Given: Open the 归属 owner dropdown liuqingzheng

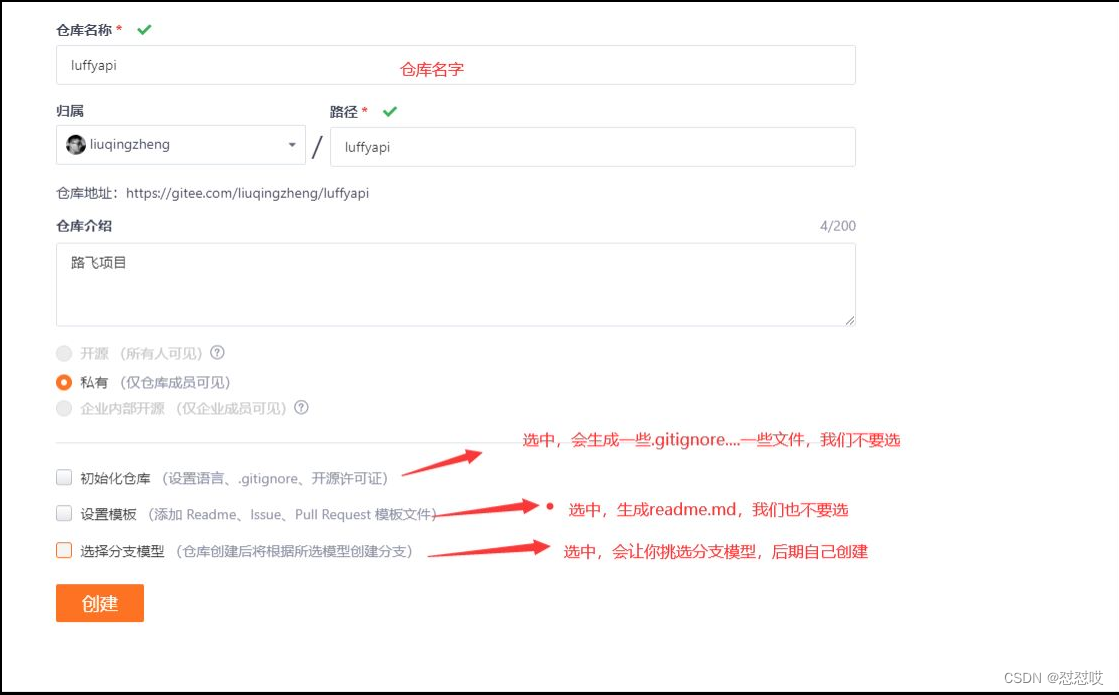Looking at the screenshot, I should coord(181,145).
